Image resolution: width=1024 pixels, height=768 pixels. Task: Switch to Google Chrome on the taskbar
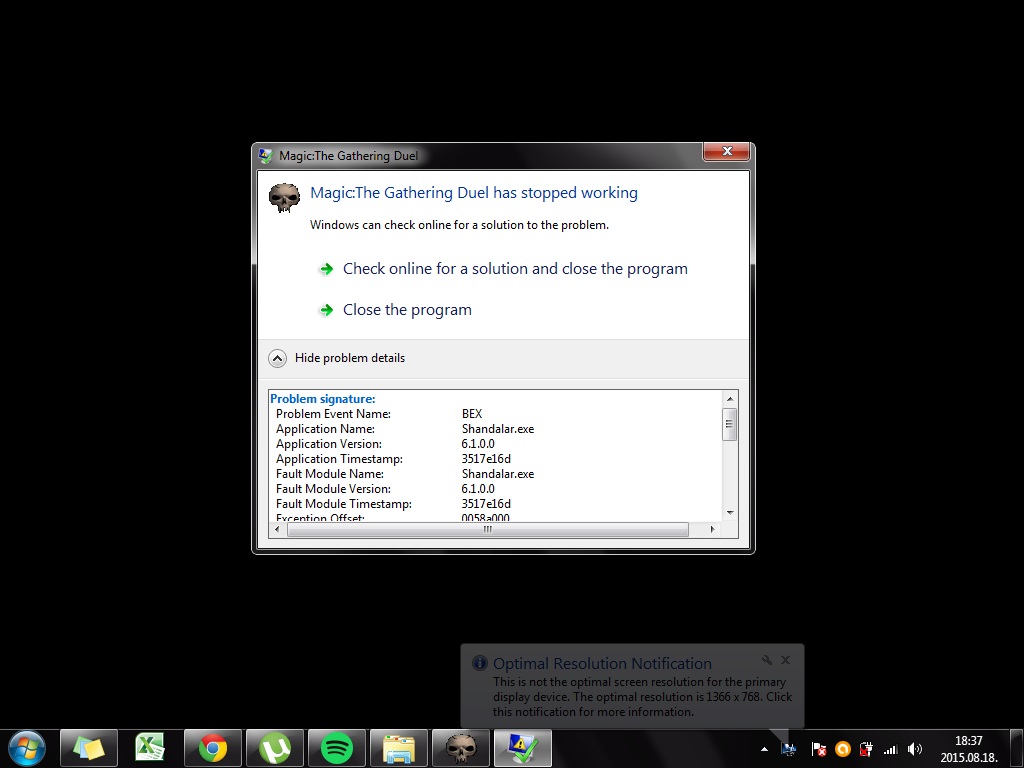(213, 748)
